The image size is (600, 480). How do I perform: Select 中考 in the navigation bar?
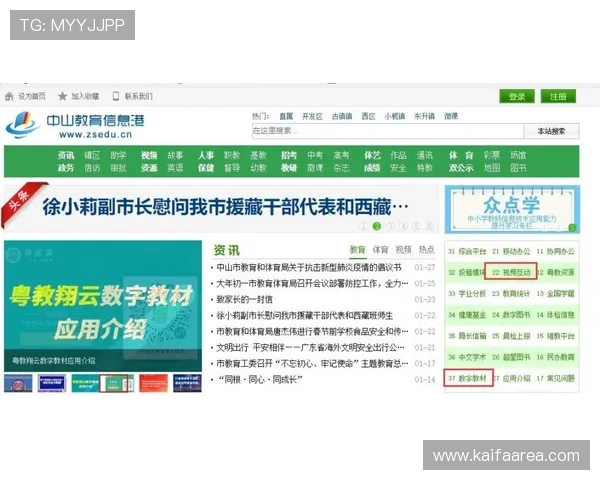coord(315,155)
